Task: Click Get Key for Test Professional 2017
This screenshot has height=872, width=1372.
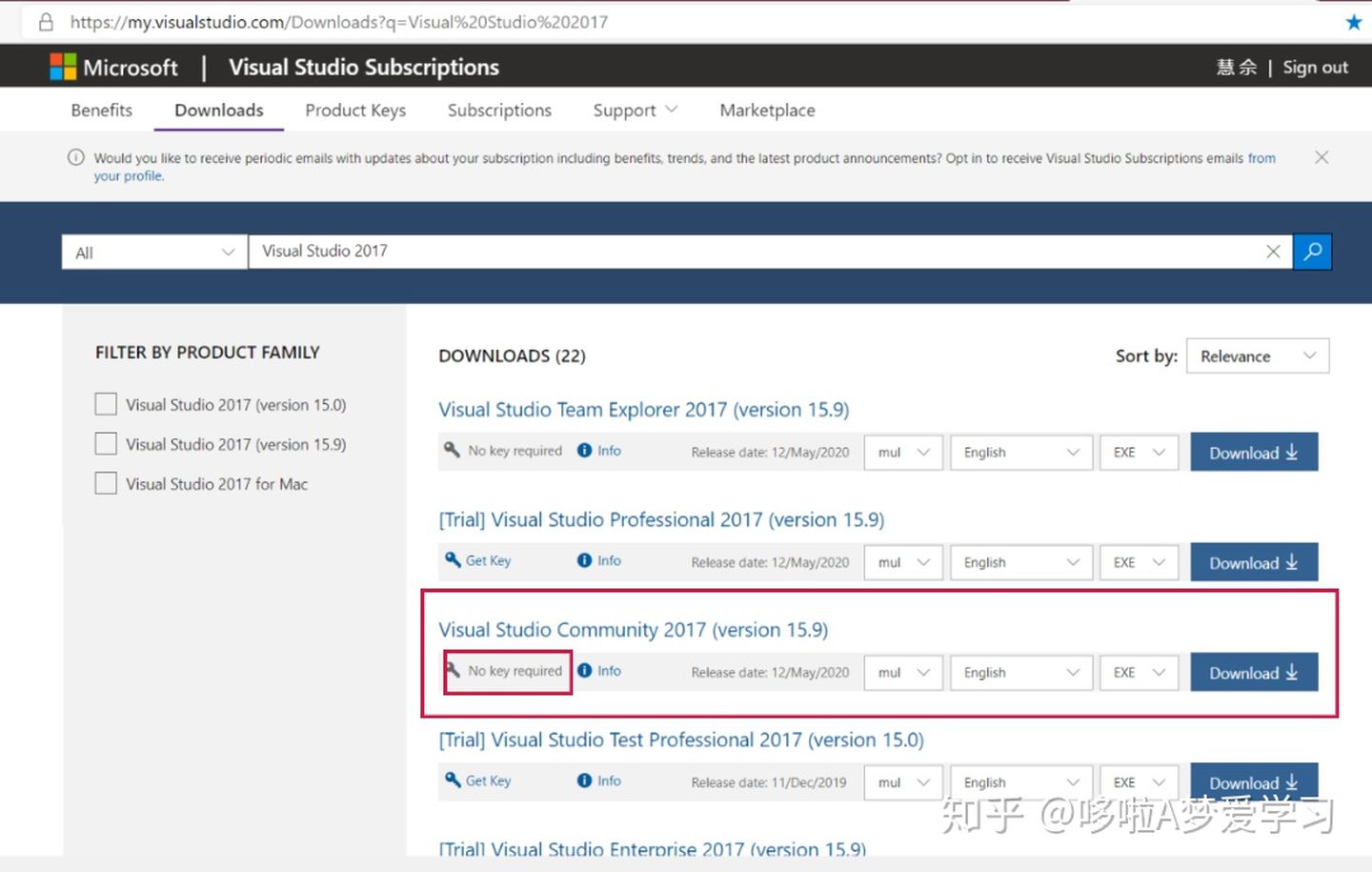Action: pos(488,781)
